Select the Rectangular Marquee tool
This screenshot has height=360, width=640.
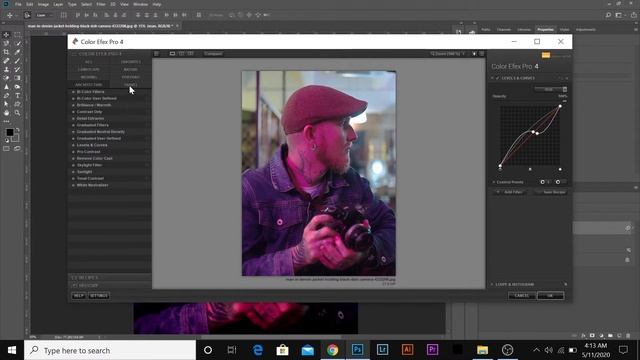(x=17, y=35)
